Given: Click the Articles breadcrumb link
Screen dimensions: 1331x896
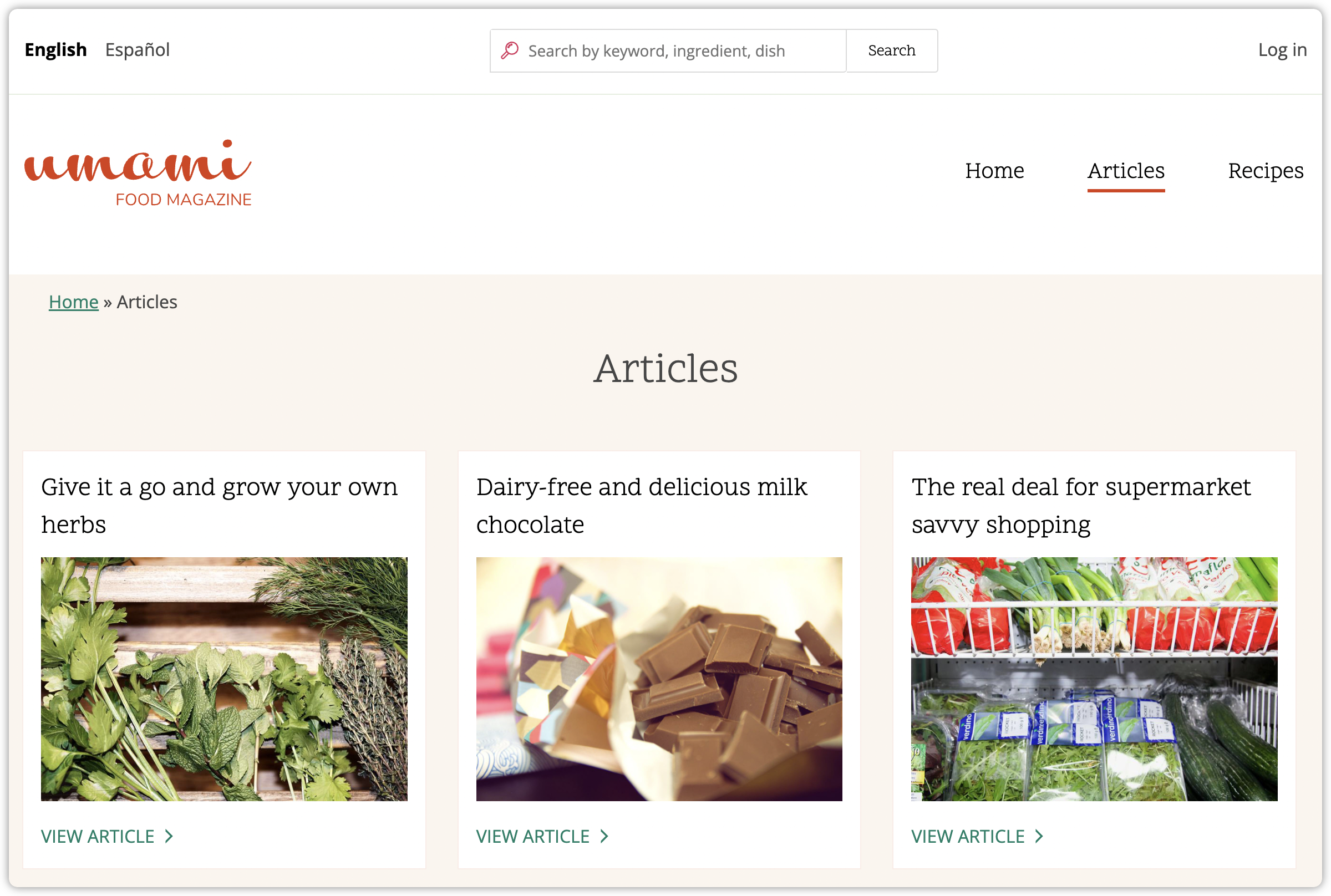Looking at the screenshot, I should (148, 301).
